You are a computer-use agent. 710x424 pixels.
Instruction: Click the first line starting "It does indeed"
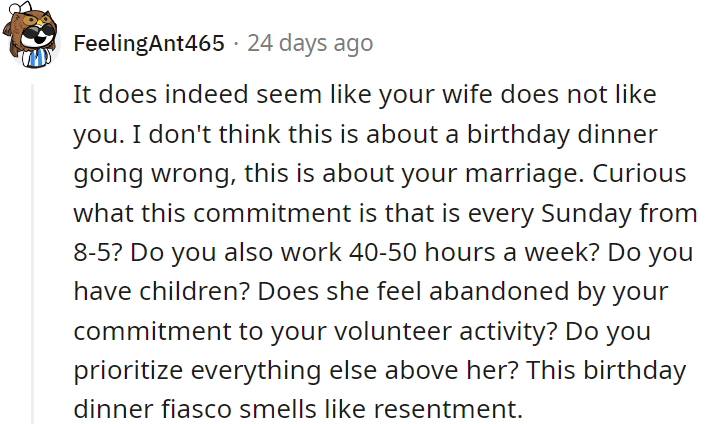point(367,95)
